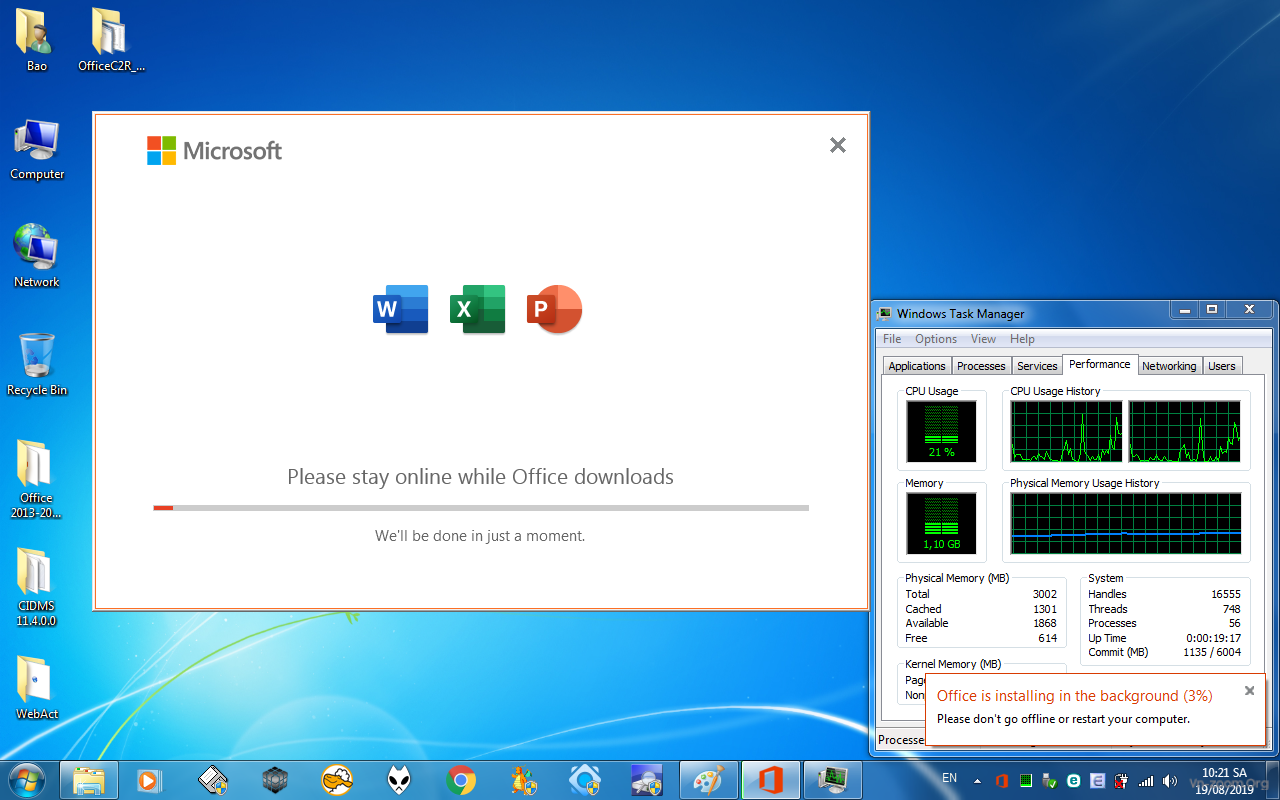This screenshot has height=800, width=1280.
Task: Select the Network desktop icon
Action: [37, 257]
